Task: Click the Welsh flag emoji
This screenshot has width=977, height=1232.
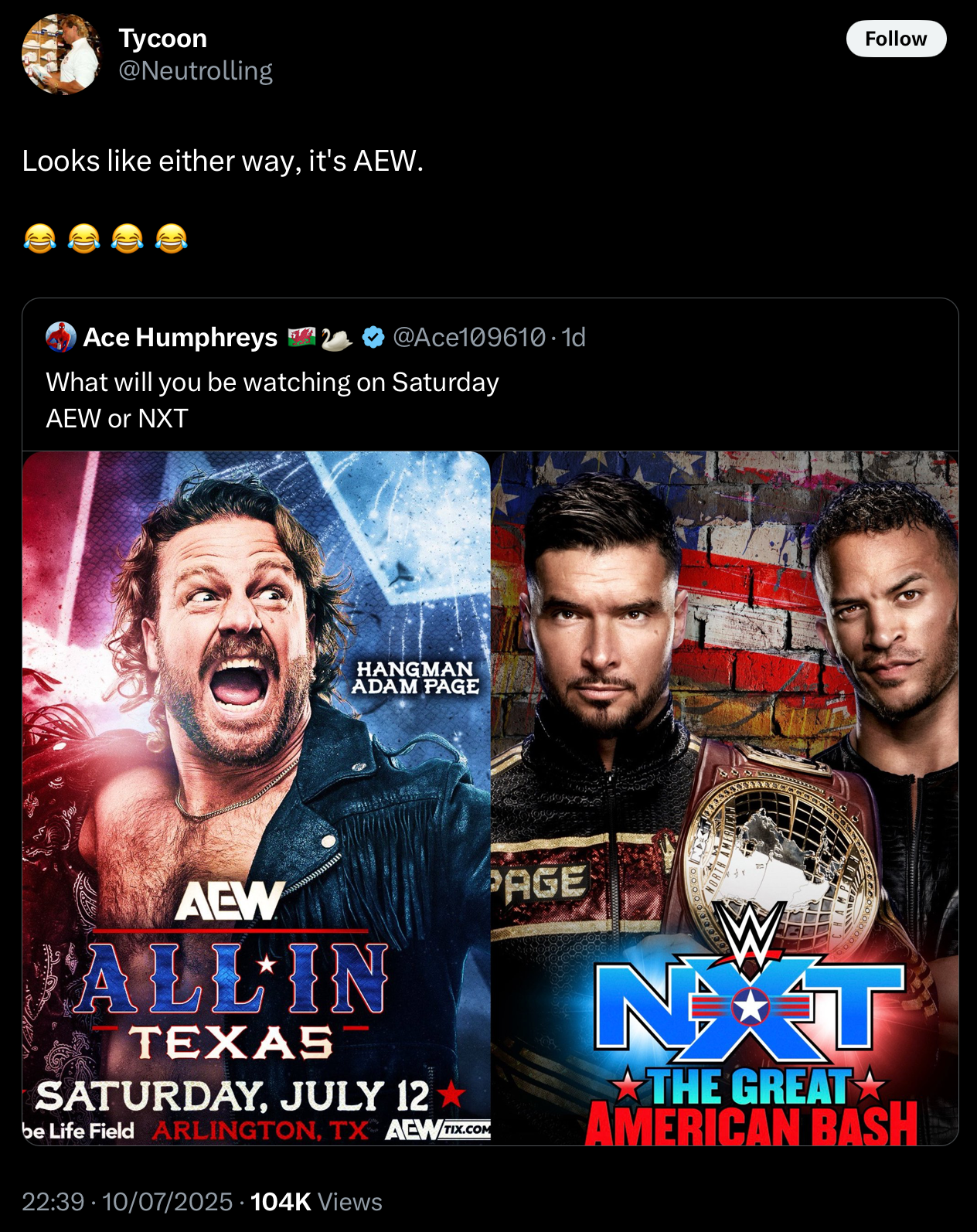Action: pyautogui.click(x=301, y=337)
